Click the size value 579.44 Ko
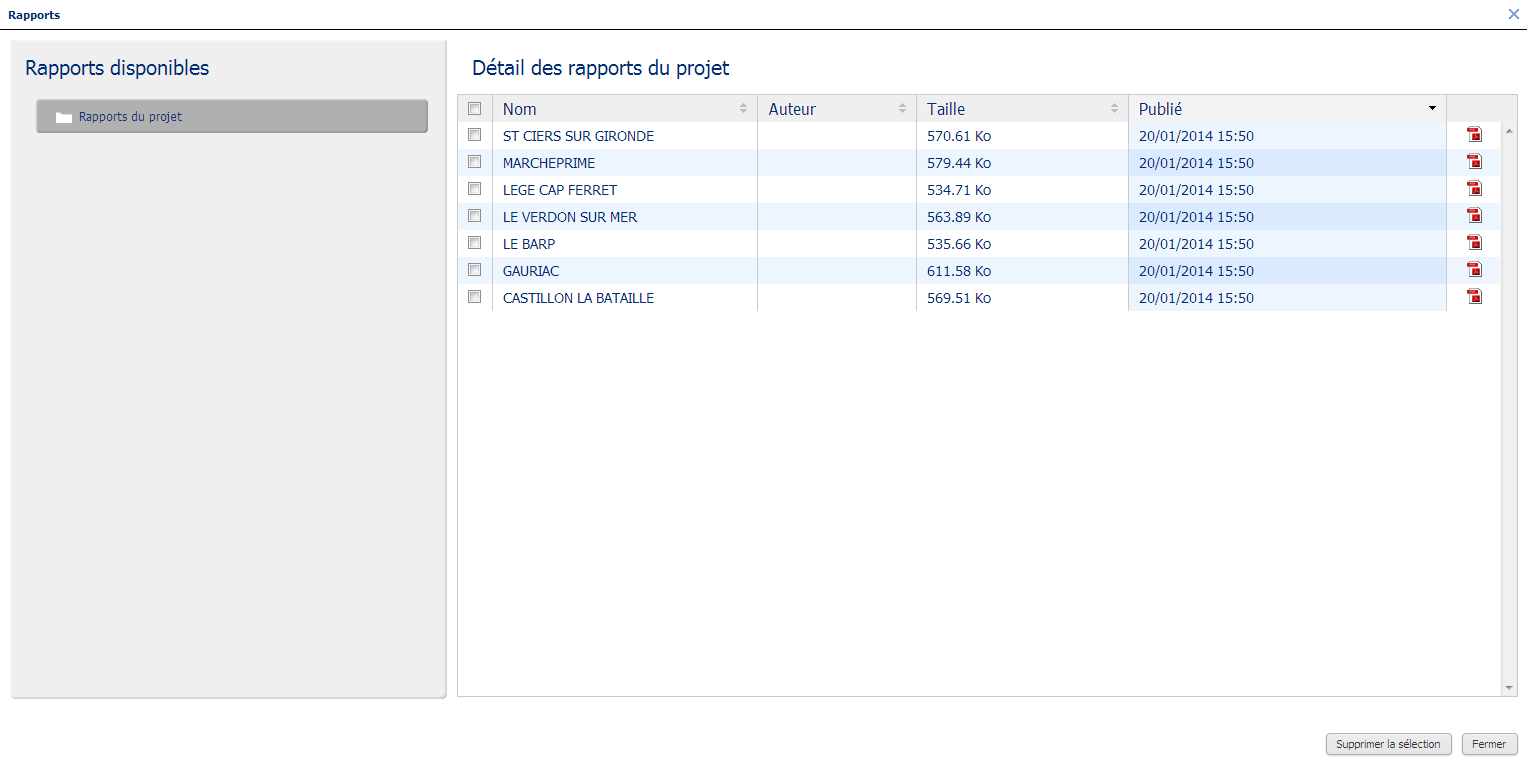Viewport: 1527px width, 765px height. pyautogui.click(x=959, y=163)
